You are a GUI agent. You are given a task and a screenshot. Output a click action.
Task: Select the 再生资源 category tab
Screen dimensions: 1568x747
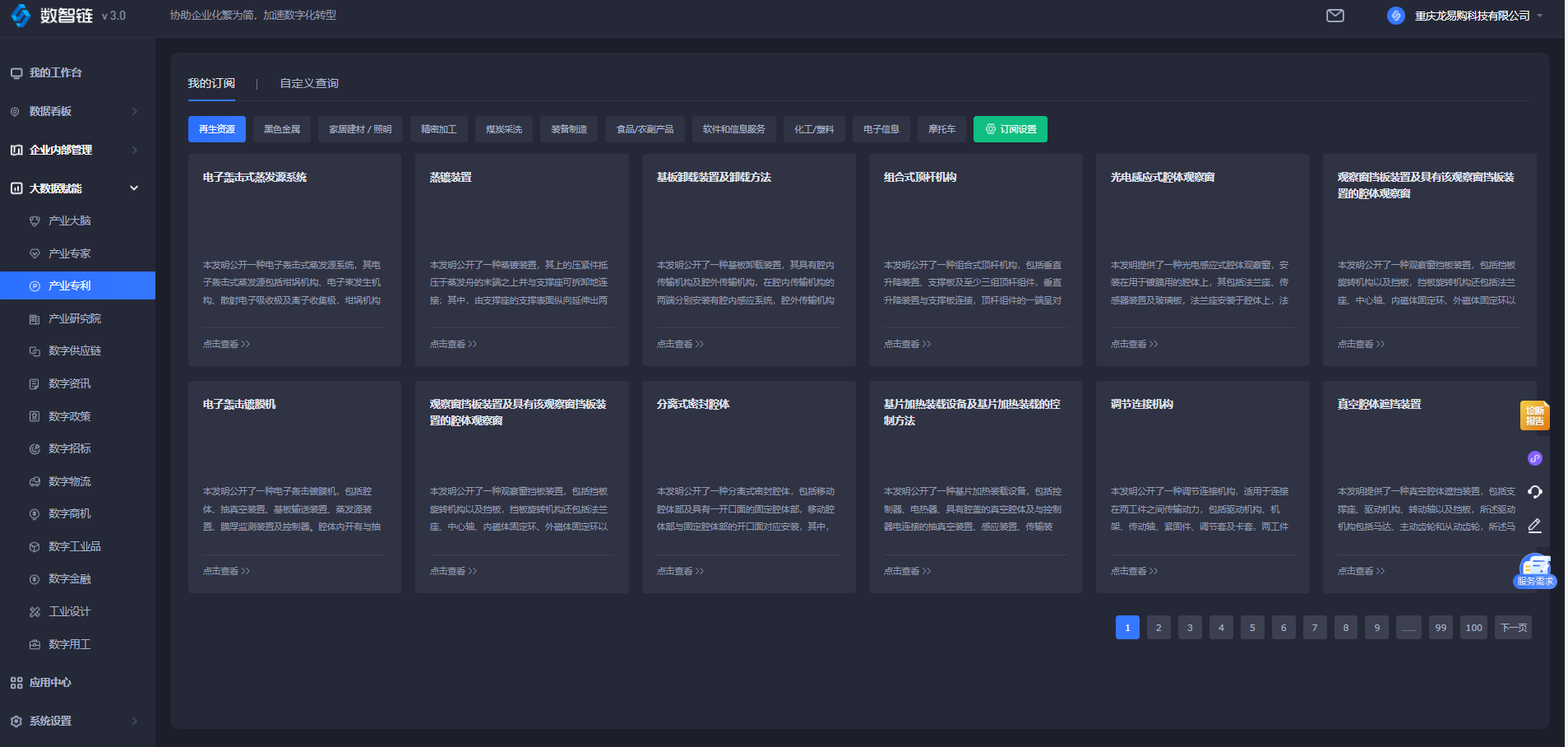coord(217,129)
